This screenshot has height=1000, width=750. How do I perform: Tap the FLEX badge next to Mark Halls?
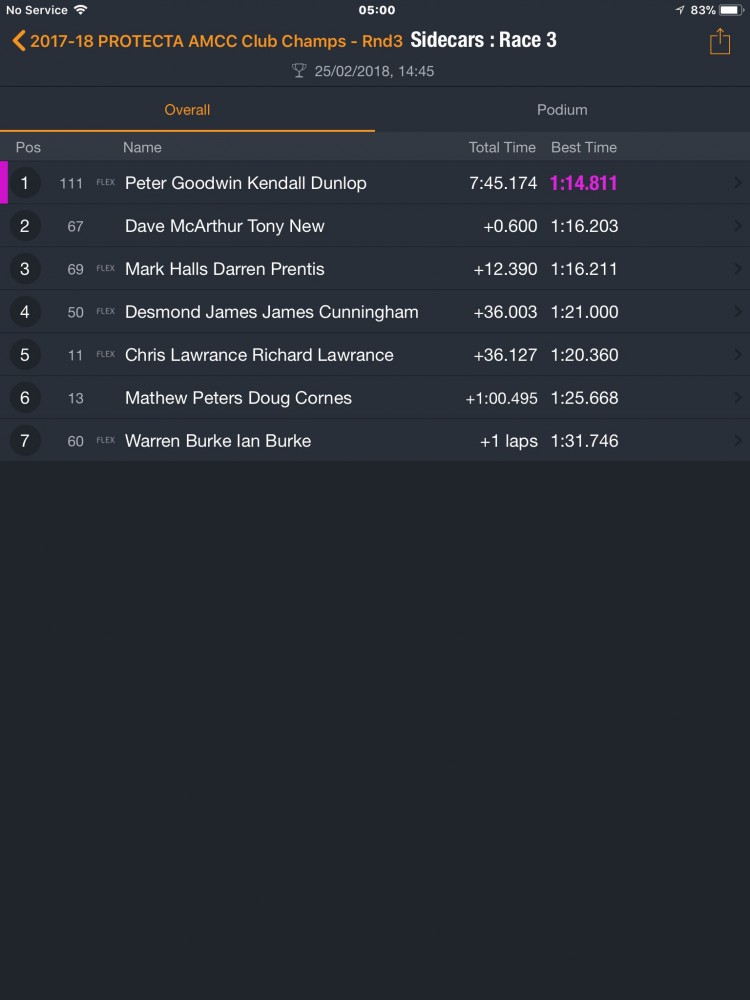(105, 269)
